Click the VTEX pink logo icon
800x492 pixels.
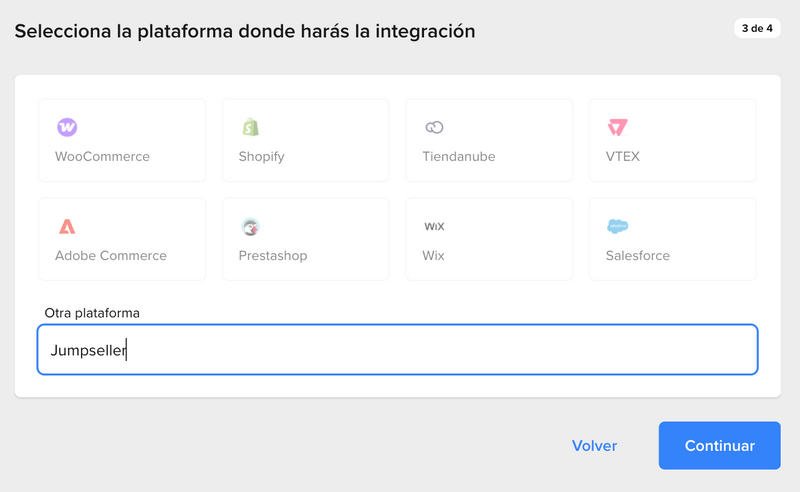click(x=617, y=127)
